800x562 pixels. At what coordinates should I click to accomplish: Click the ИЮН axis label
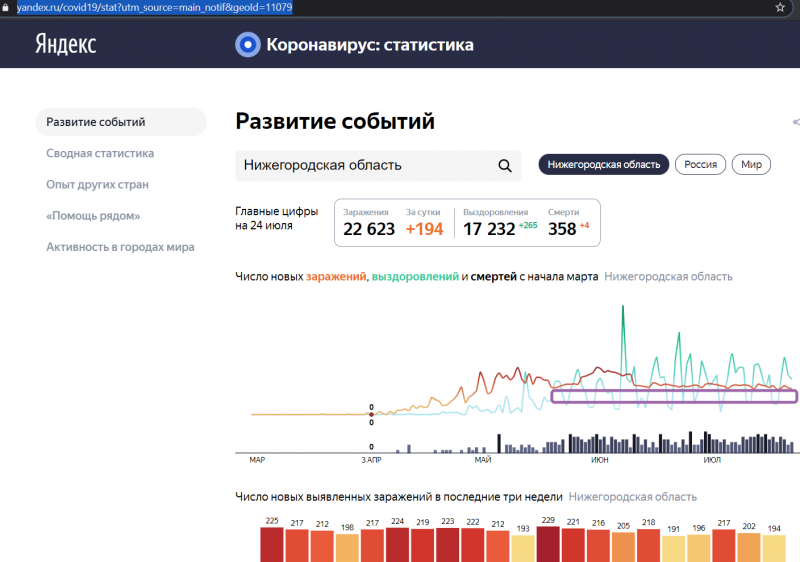[x=599, y=460]
